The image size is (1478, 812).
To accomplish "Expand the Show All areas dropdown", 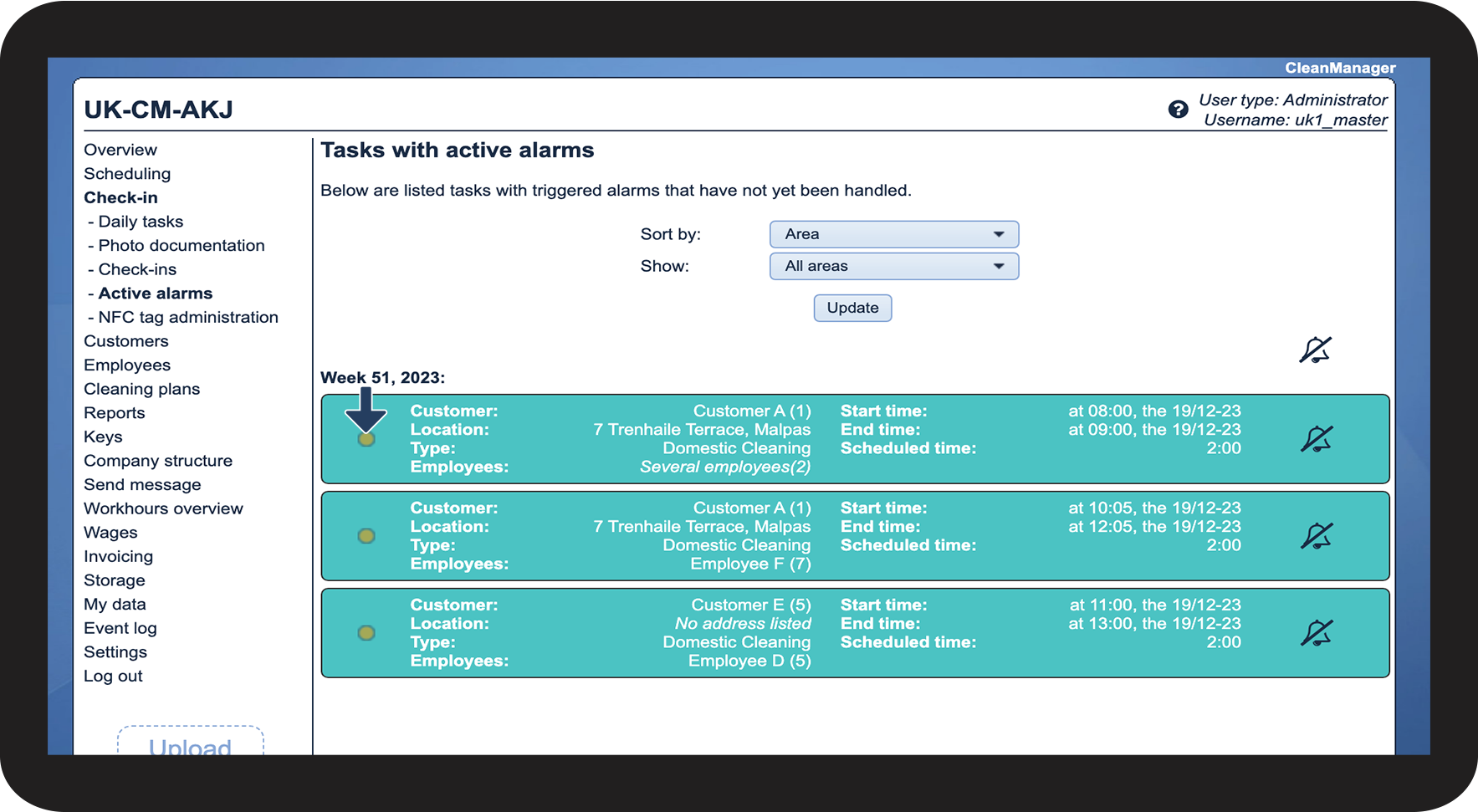I will [893, 266].
